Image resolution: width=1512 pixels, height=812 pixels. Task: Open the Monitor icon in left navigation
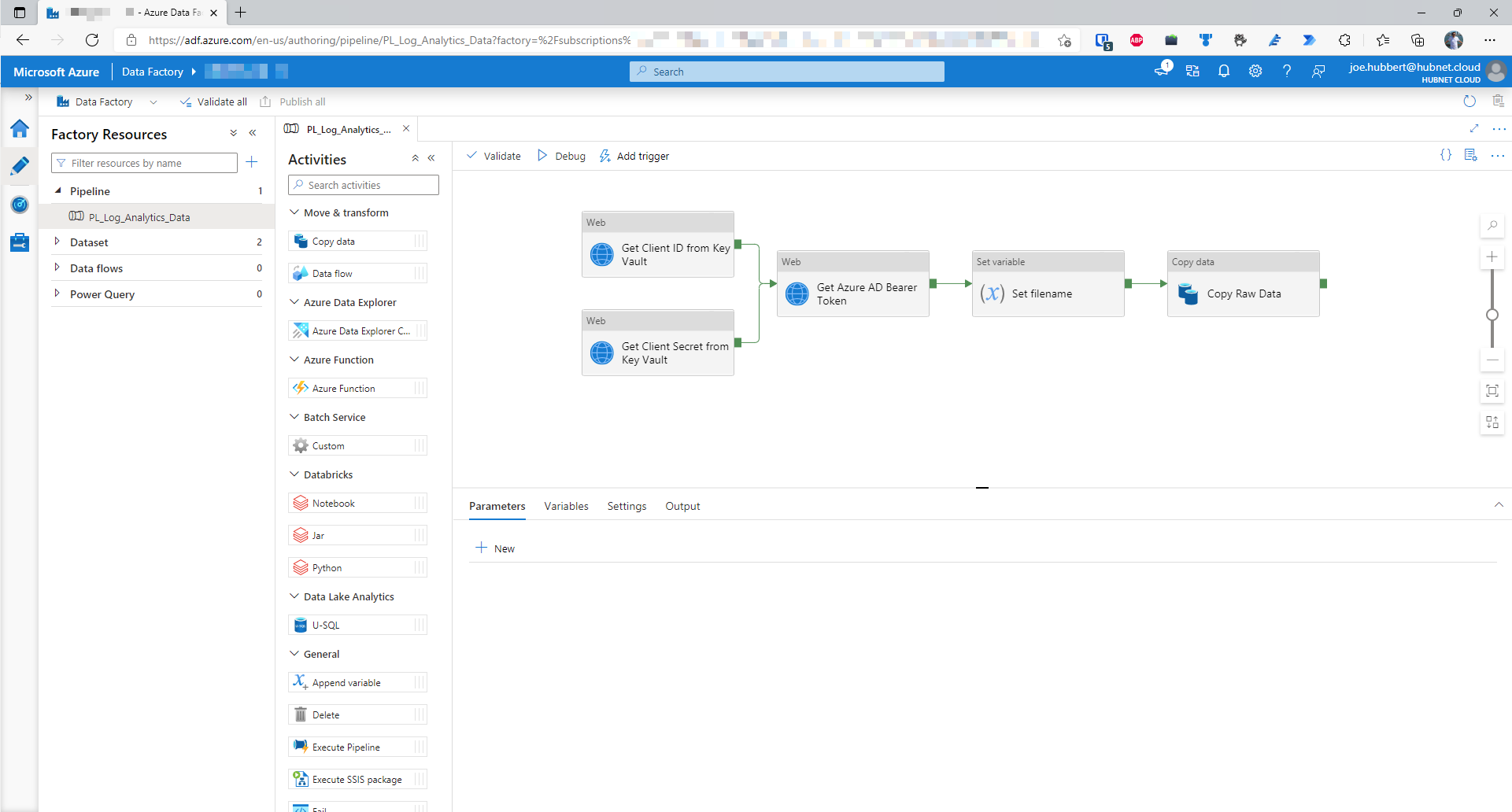[x=19, y=205]
